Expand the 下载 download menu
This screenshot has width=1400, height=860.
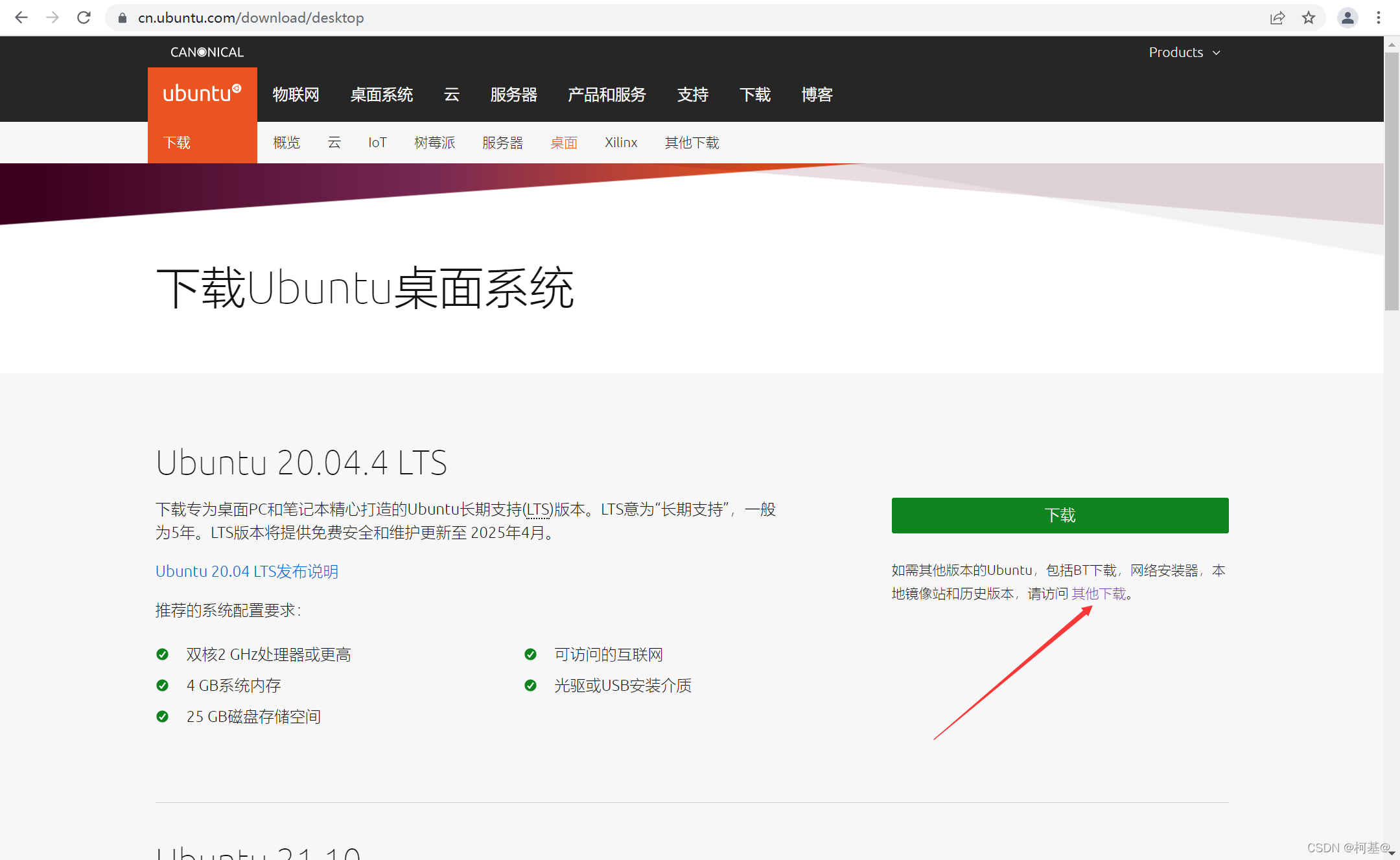(755, 95)
